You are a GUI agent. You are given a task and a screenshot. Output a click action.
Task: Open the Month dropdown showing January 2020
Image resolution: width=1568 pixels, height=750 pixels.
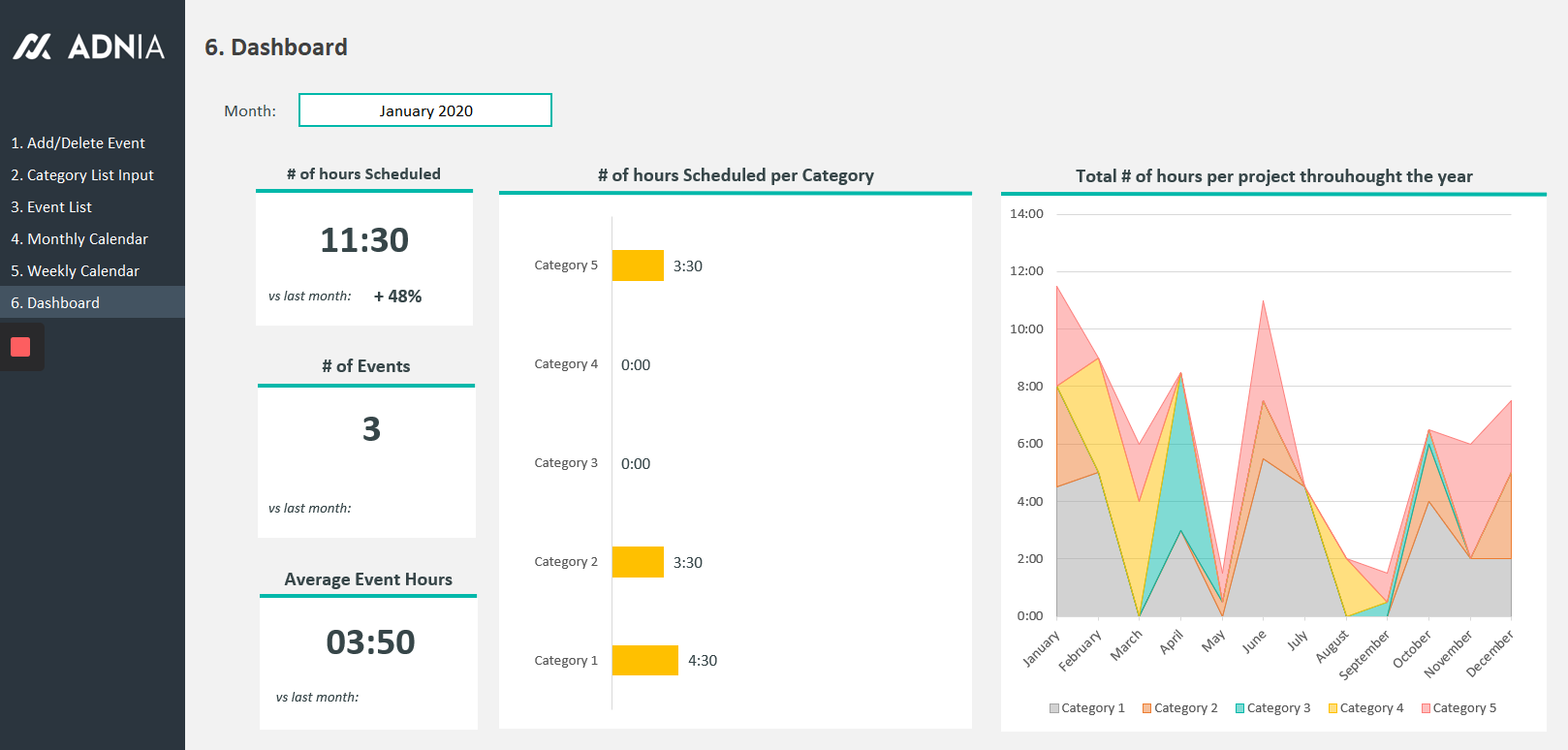pyautogui.click(x=424, y=110)
